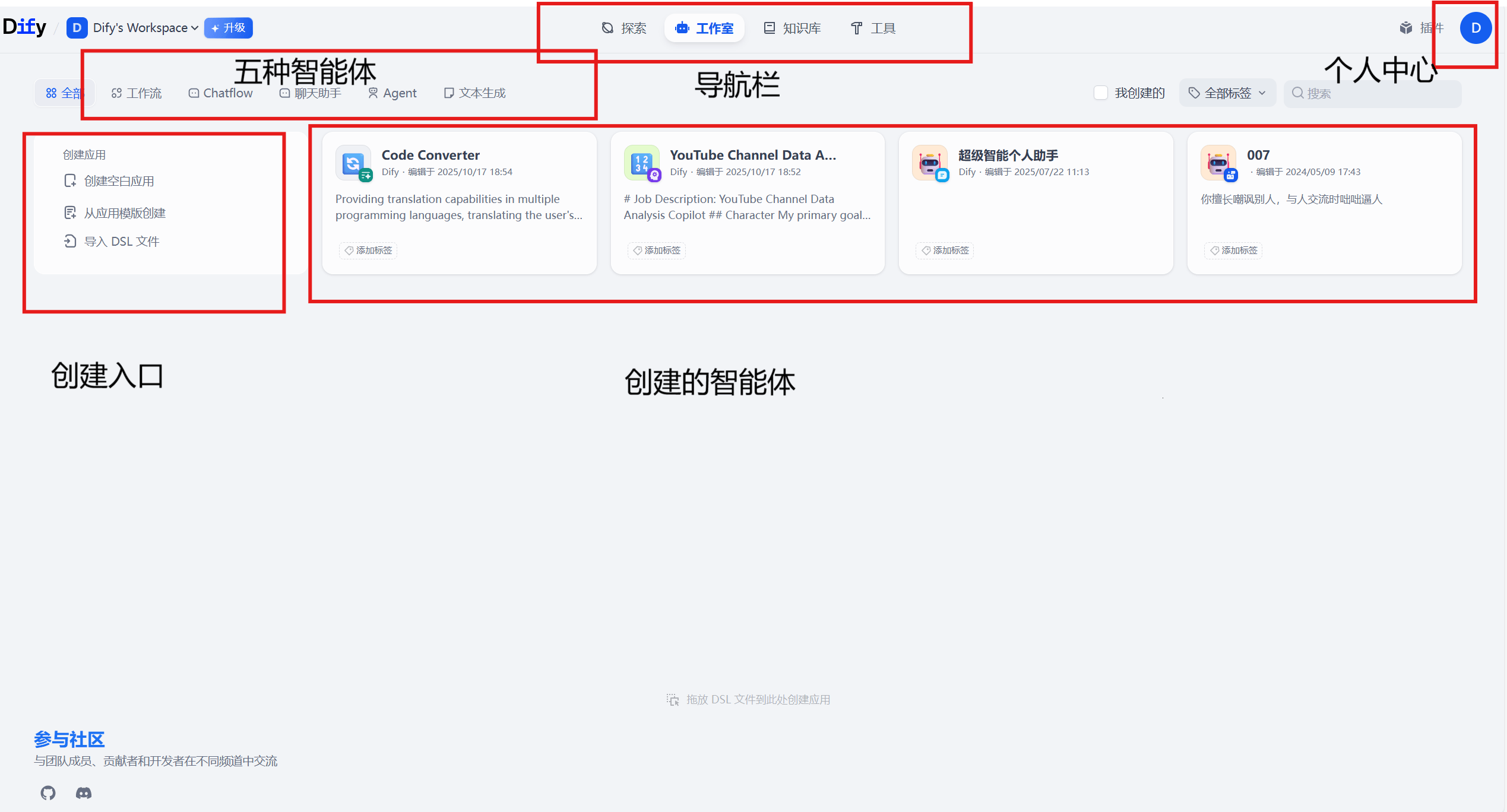
Task: Open the 007 app title
Action: [1258, 156]
